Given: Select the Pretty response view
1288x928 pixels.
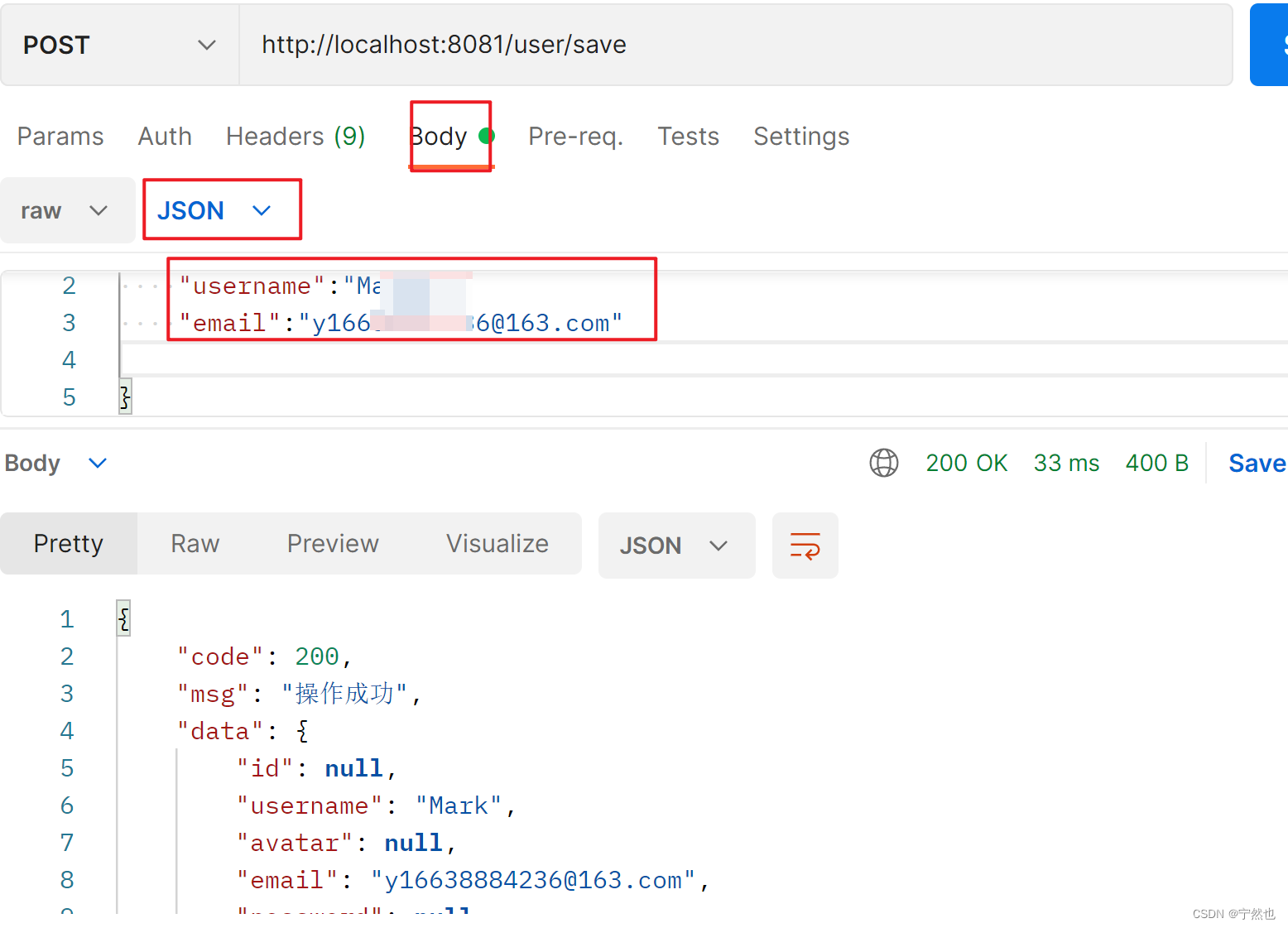Looking at the screenshot, I should pyautogui.click(x=69, y=543).
